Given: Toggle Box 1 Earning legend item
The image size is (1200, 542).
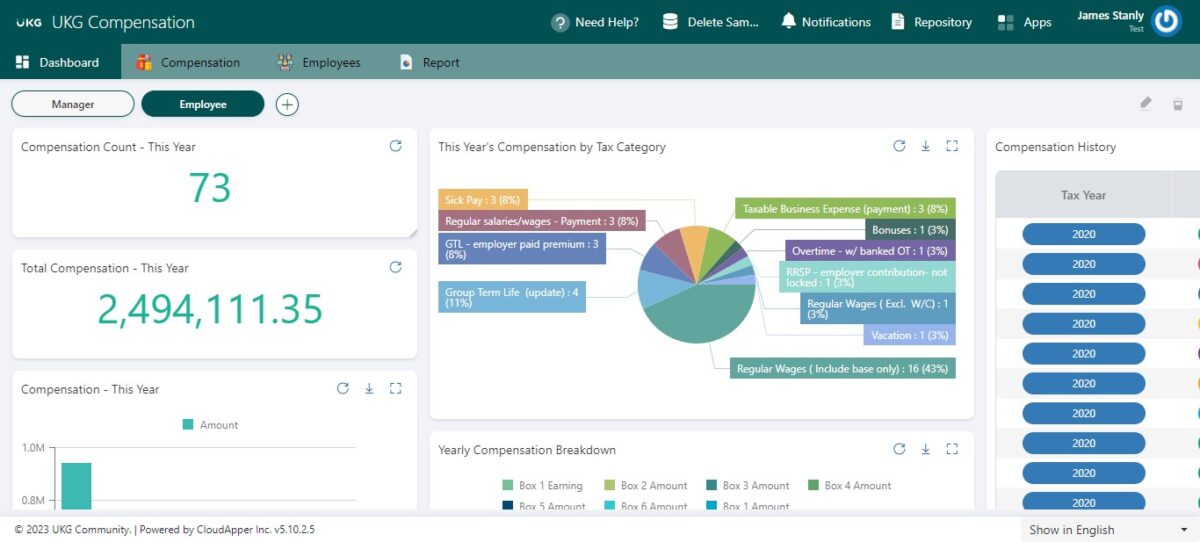Looking at the screenshot, I should pos(542,485).
